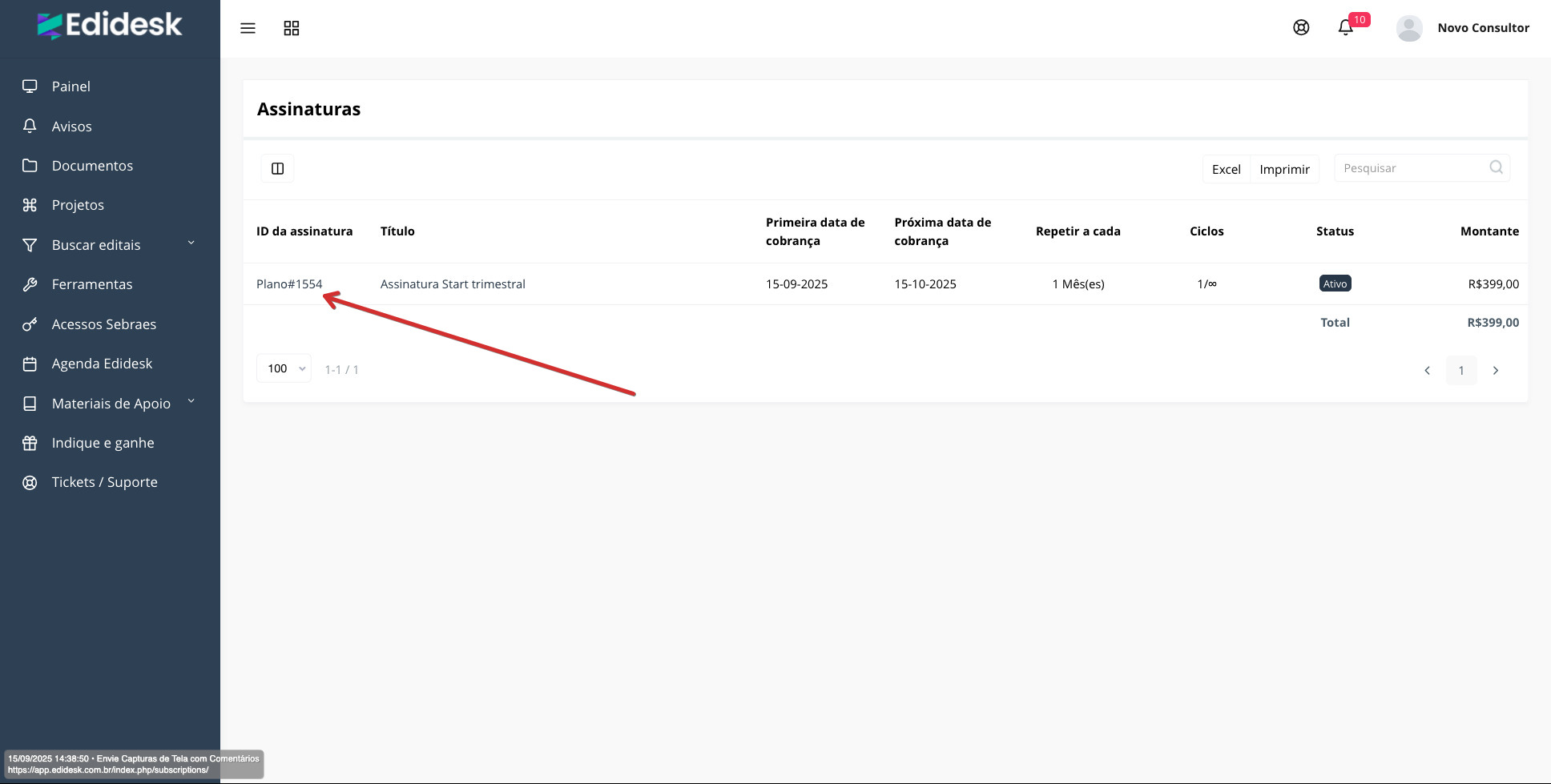This screenshot has height=784, width=1551.
Task: Open the notifications bell icon
Action: [1346, 28]
